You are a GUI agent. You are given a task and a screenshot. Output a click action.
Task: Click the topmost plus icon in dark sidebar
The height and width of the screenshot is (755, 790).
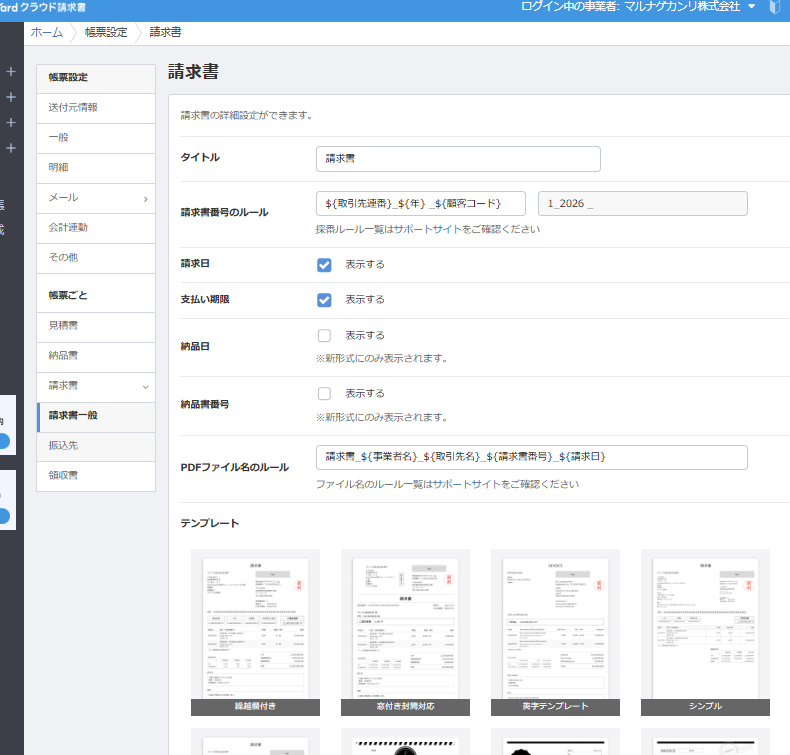click(x=11, y=72)
